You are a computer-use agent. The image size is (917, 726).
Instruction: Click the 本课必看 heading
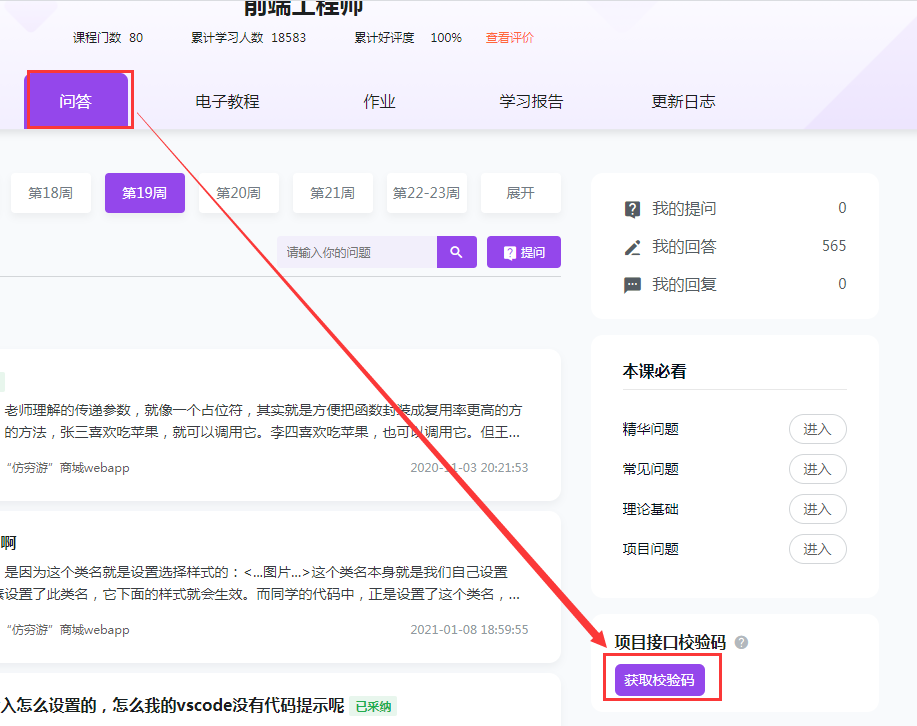pos(654,371)
